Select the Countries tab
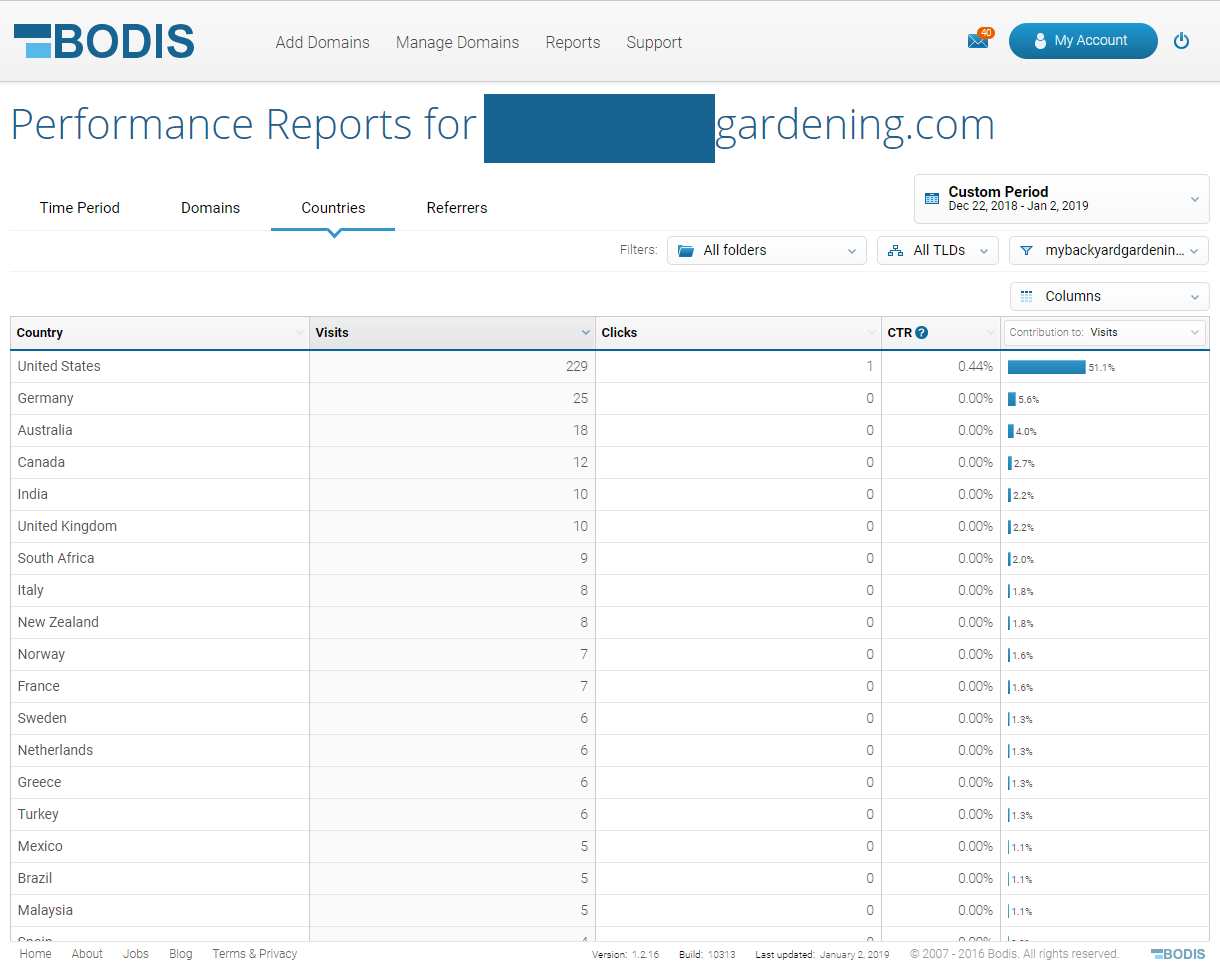The image size is (1220, 968). pos(333,208)
